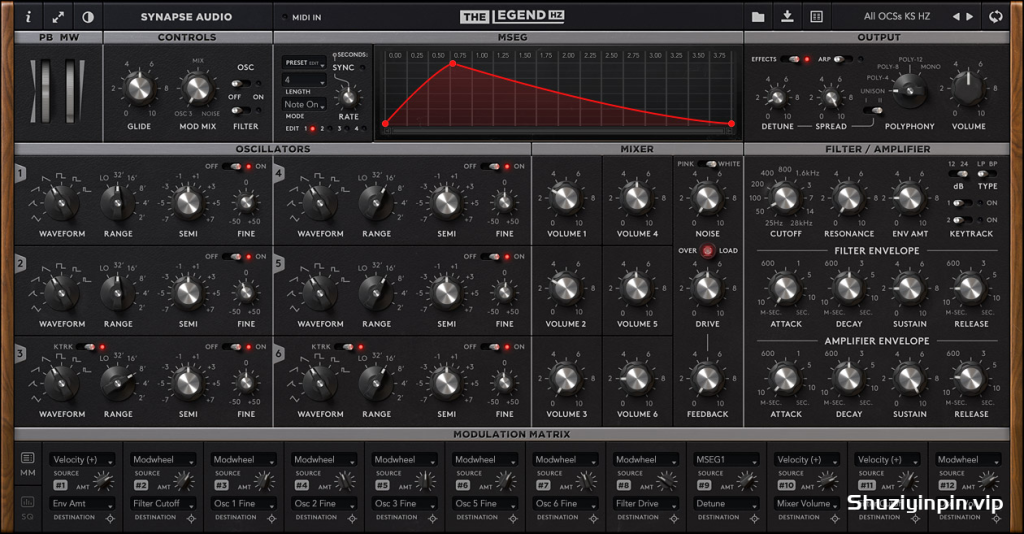Click the pitch bend wheel
1024x534 pixels.
pyautogui.click(x=44, y=91)
